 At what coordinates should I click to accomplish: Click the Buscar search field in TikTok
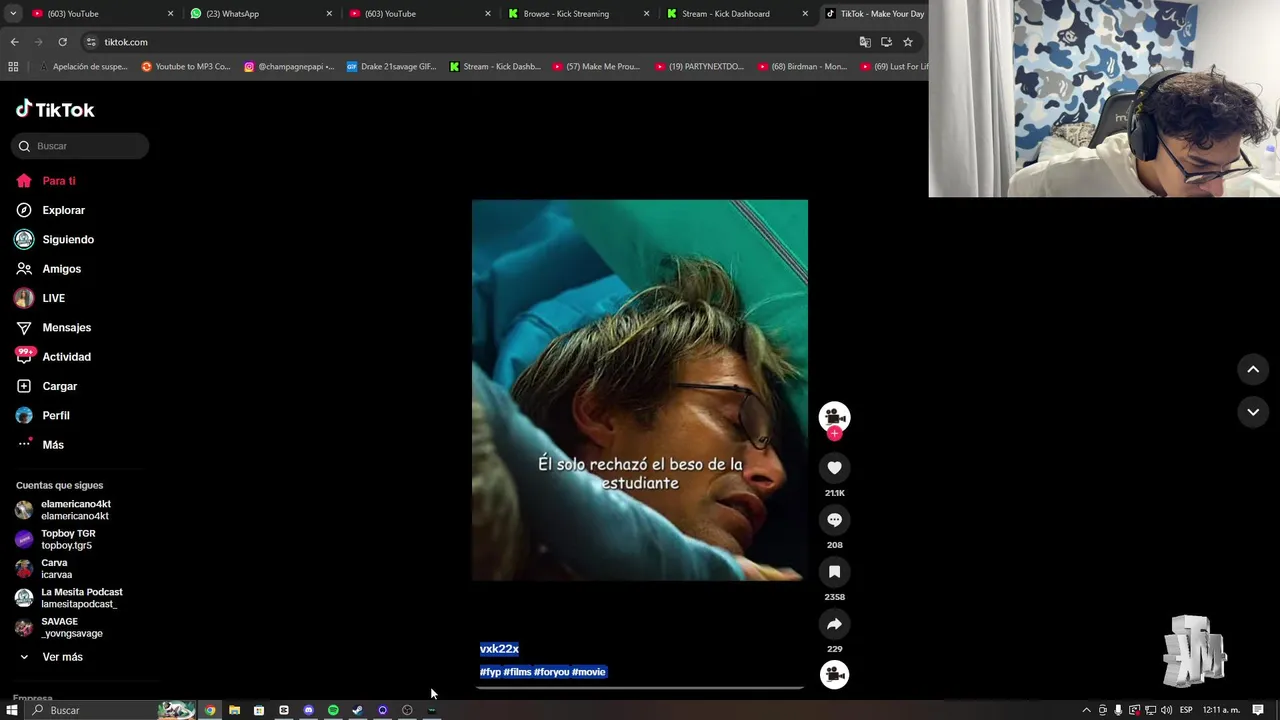[80, 146]
